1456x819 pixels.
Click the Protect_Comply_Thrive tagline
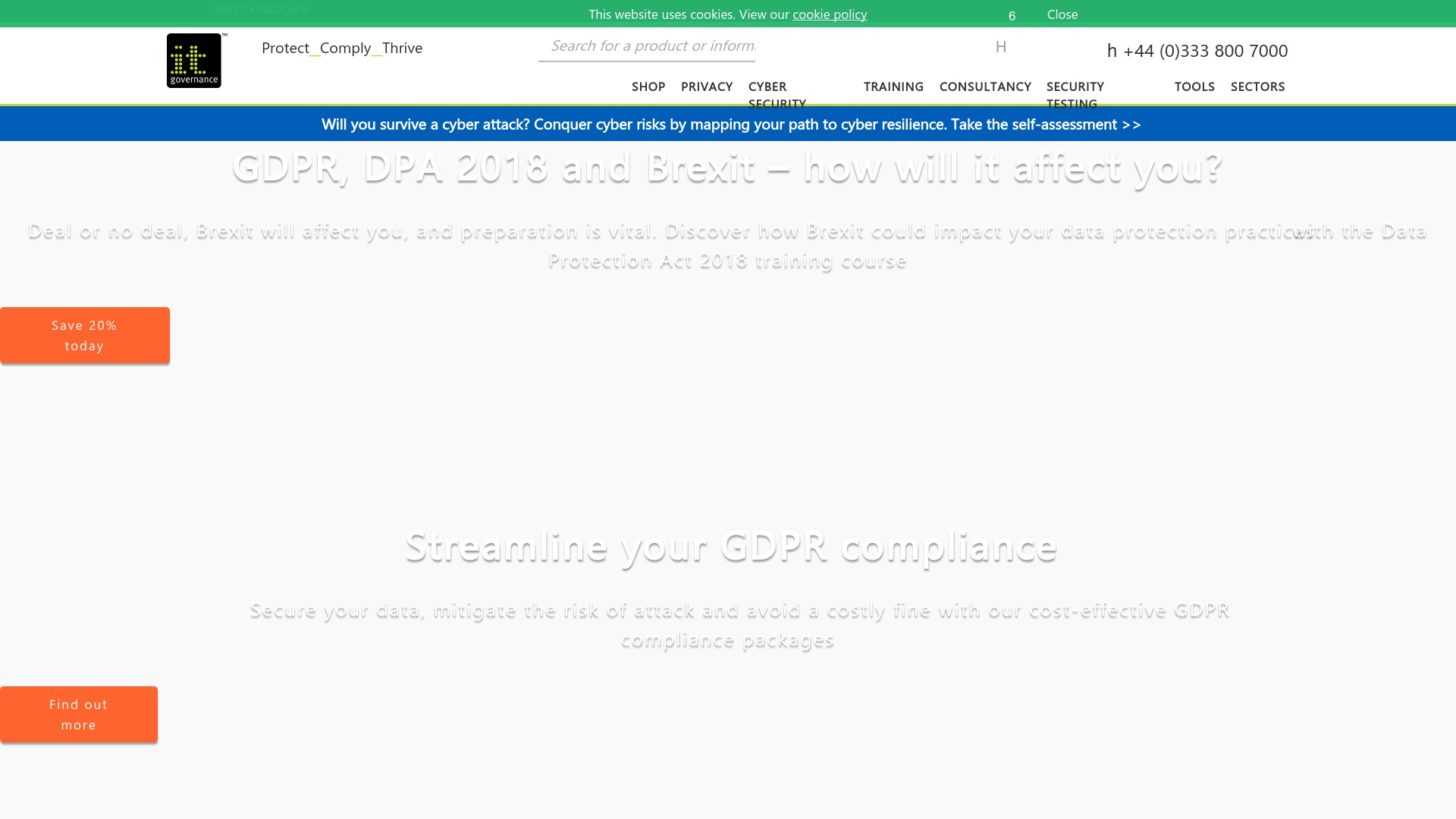click(342, 48)
